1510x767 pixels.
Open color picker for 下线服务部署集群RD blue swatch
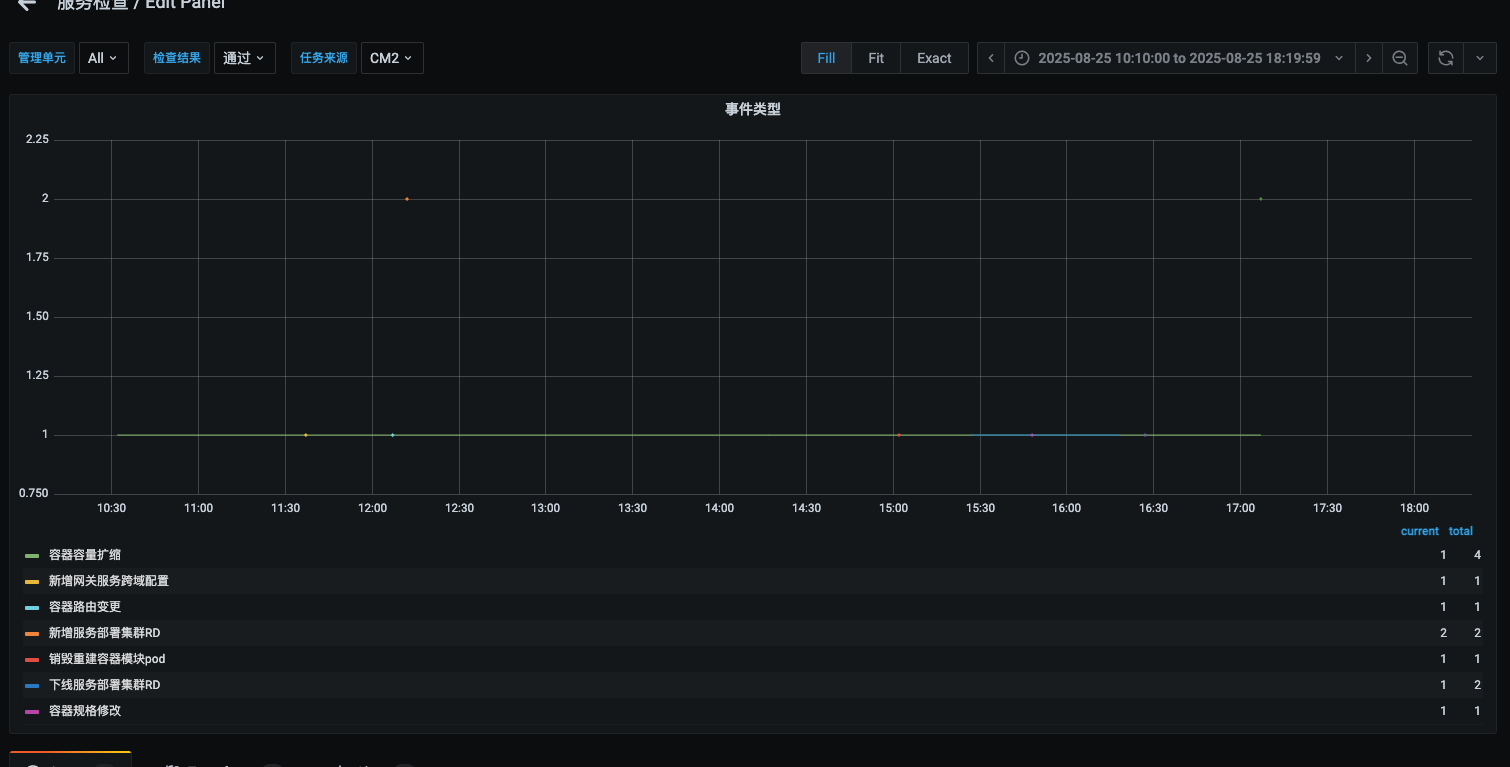[32, 685]
